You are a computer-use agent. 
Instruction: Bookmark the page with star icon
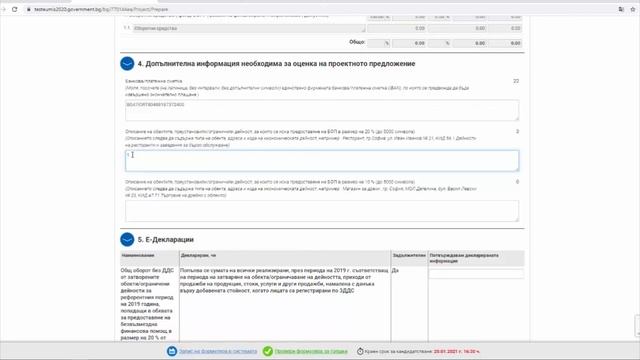(633, 9)
